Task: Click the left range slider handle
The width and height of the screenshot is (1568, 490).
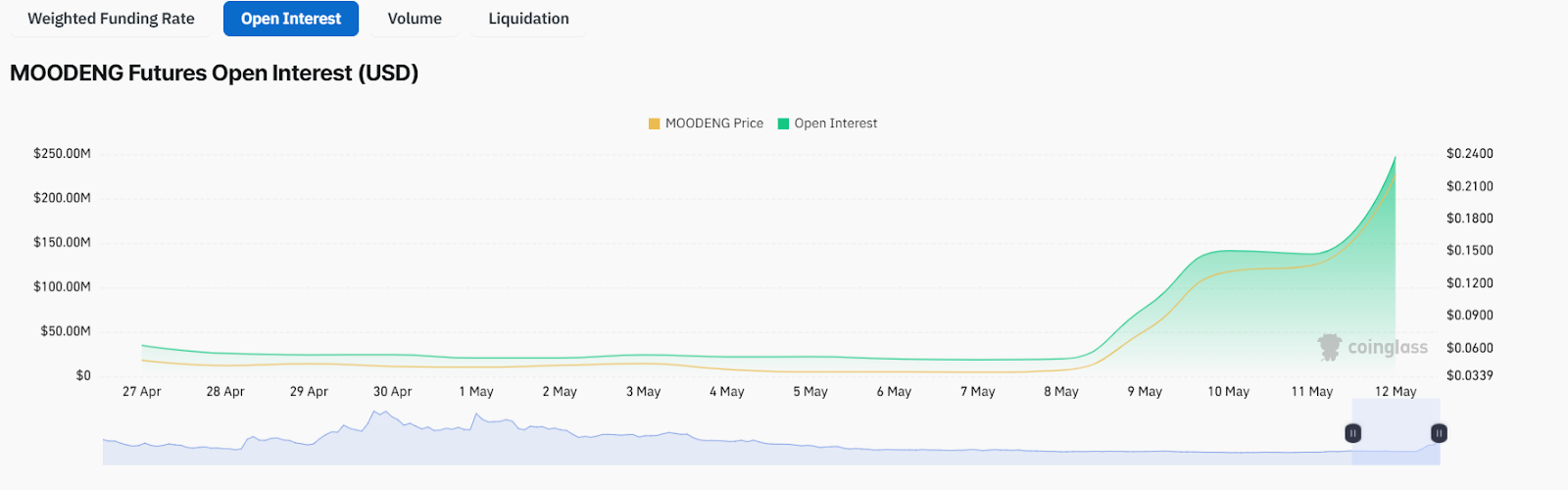Action: point(1352,432)
